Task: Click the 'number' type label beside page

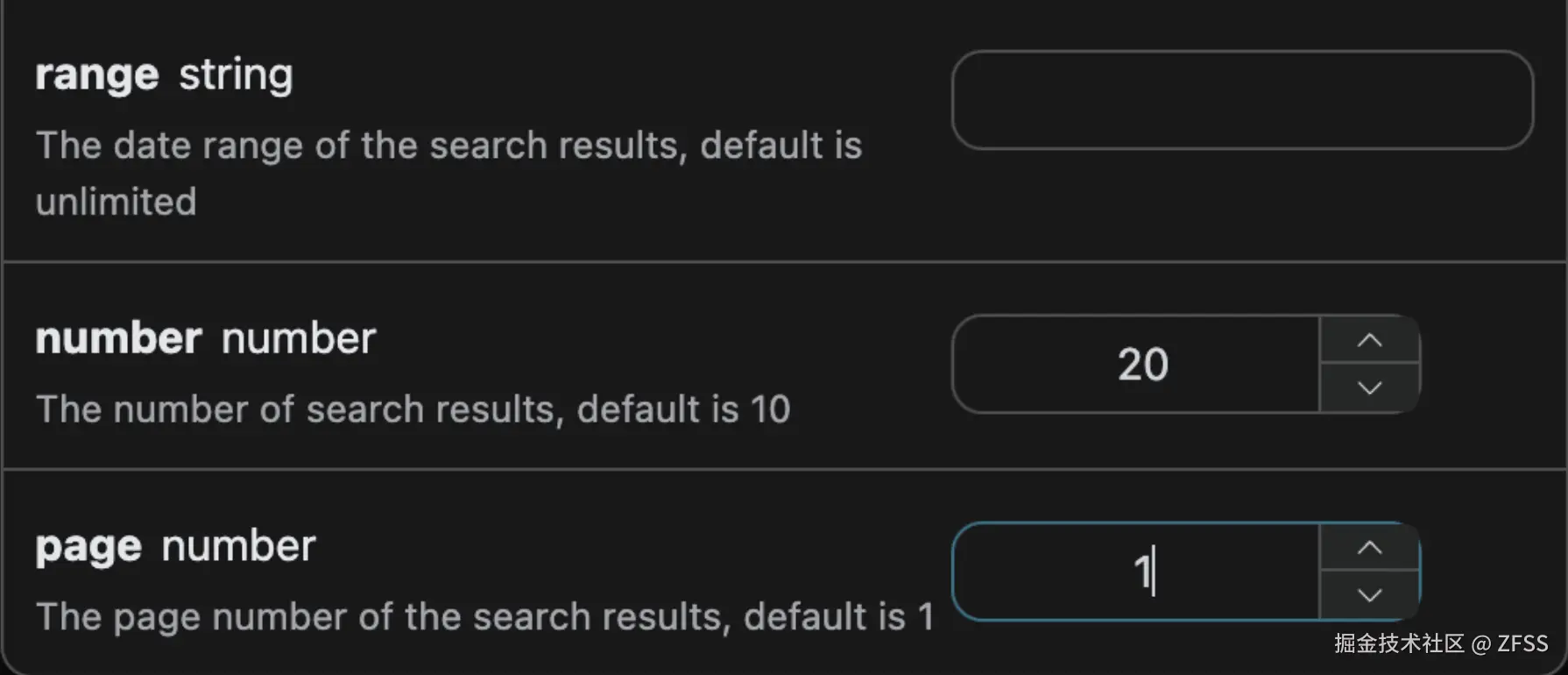Action: [238, 547]
